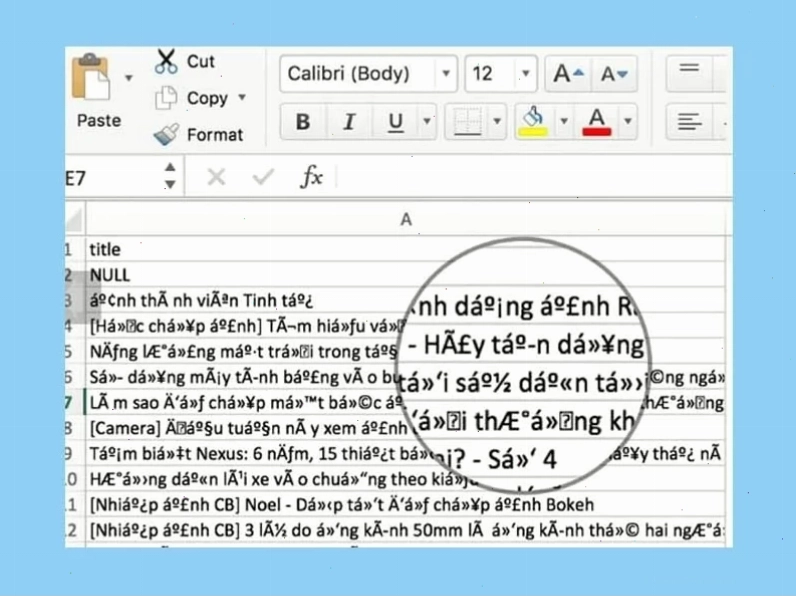Screen dimensions: 796x597
Task: Click the cell borders icon
Action: [468, 121]
